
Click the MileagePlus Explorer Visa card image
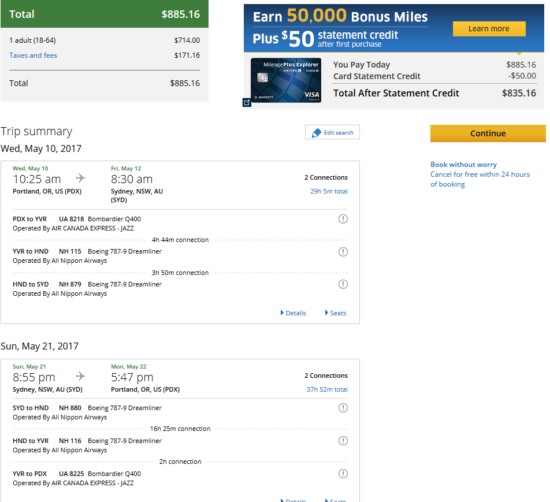(x=286, y=80)
